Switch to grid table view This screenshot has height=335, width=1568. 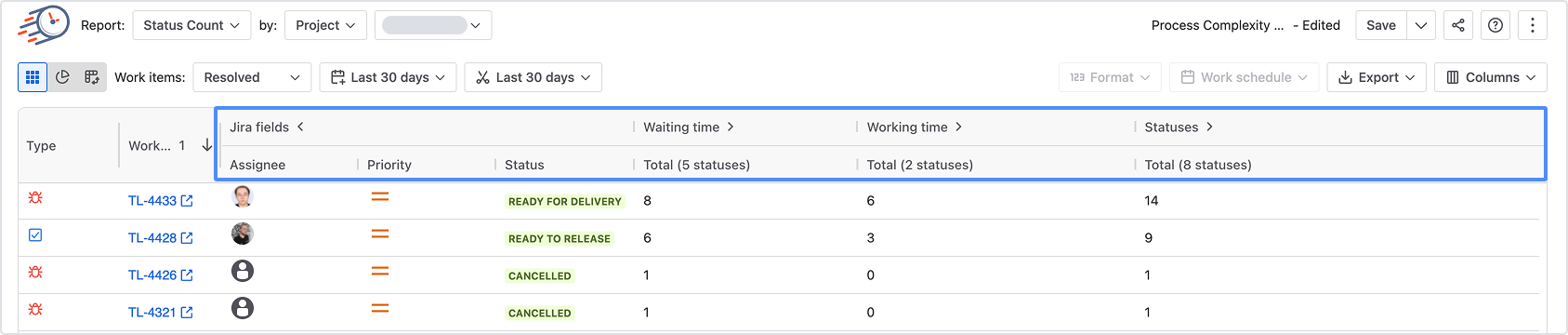coord(33,77)
